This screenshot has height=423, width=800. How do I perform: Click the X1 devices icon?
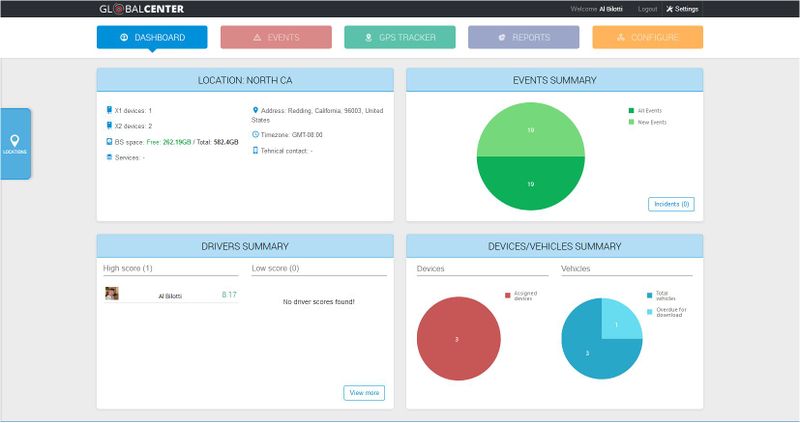tap(109, 110)
